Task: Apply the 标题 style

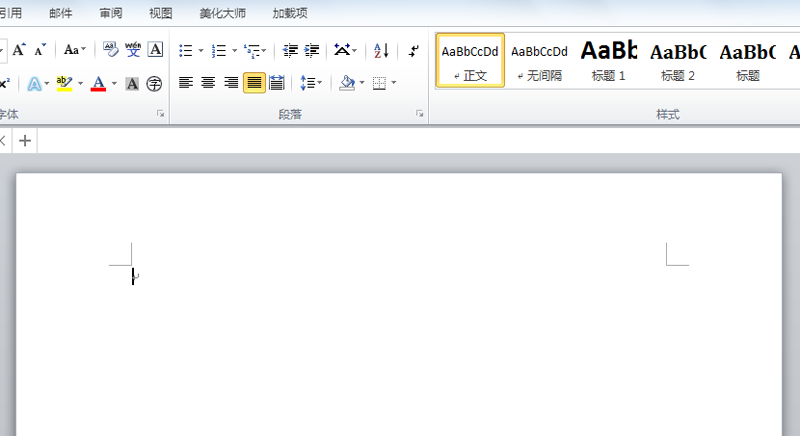Action: point(747,61)
